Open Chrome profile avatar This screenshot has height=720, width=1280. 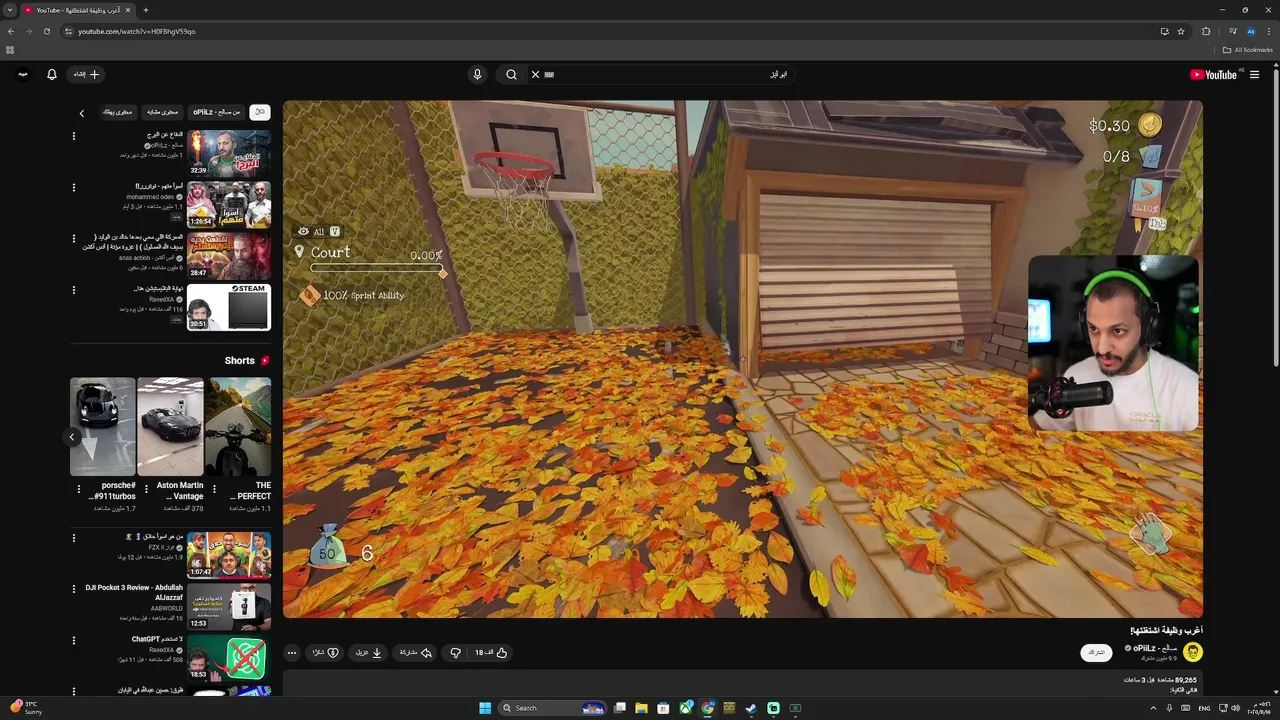[1250, 31]
